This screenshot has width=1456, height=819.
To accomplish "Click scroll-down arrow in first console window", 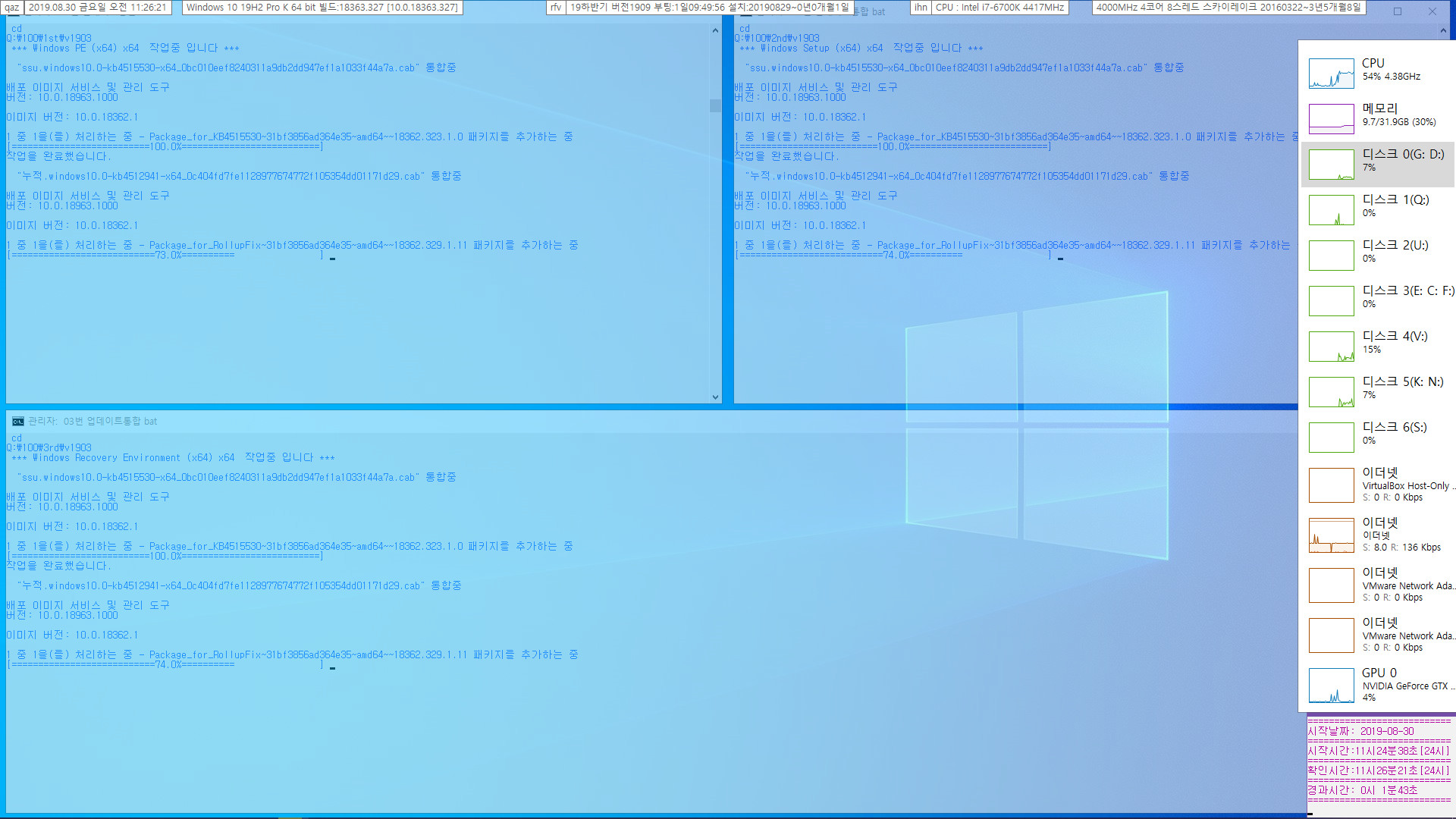I will point(715,397).
